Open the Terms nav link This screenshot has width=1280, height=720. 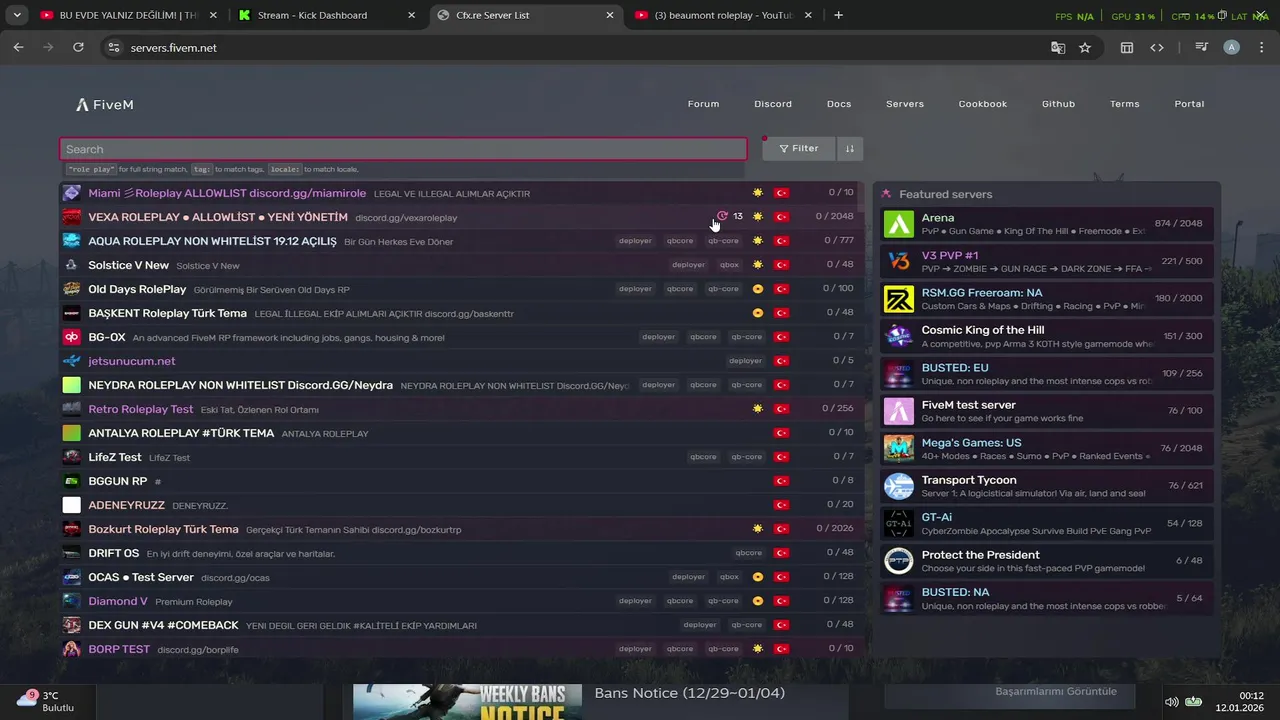tap(1124, 104)
